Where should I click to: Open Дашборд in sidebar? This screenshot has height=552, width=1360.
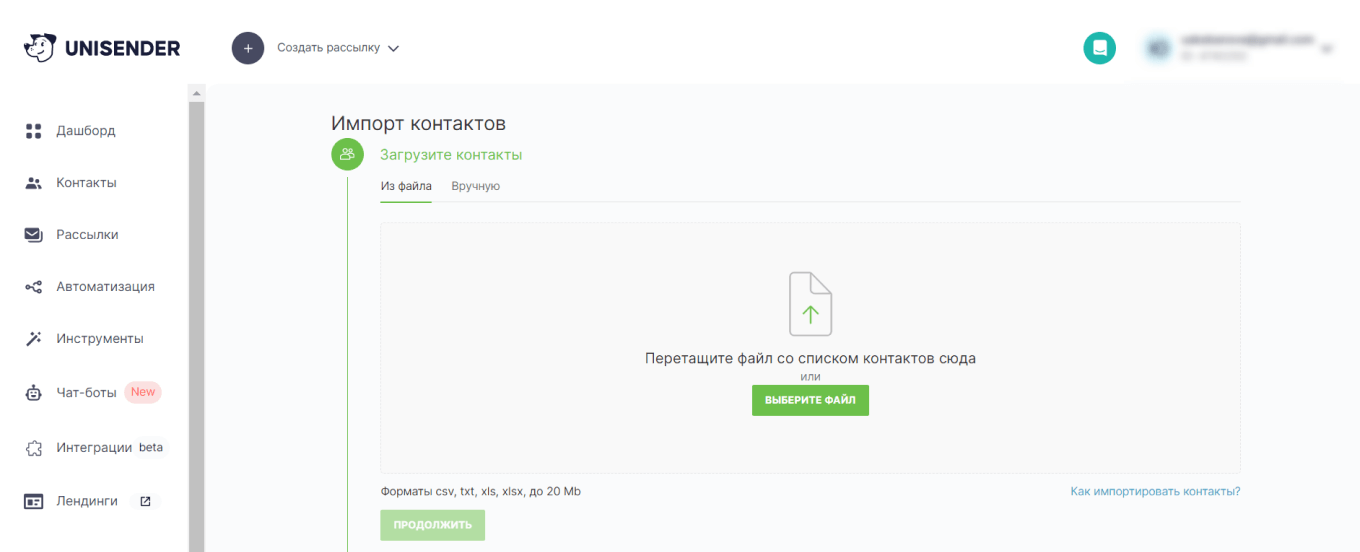click(x=86, y=131)
